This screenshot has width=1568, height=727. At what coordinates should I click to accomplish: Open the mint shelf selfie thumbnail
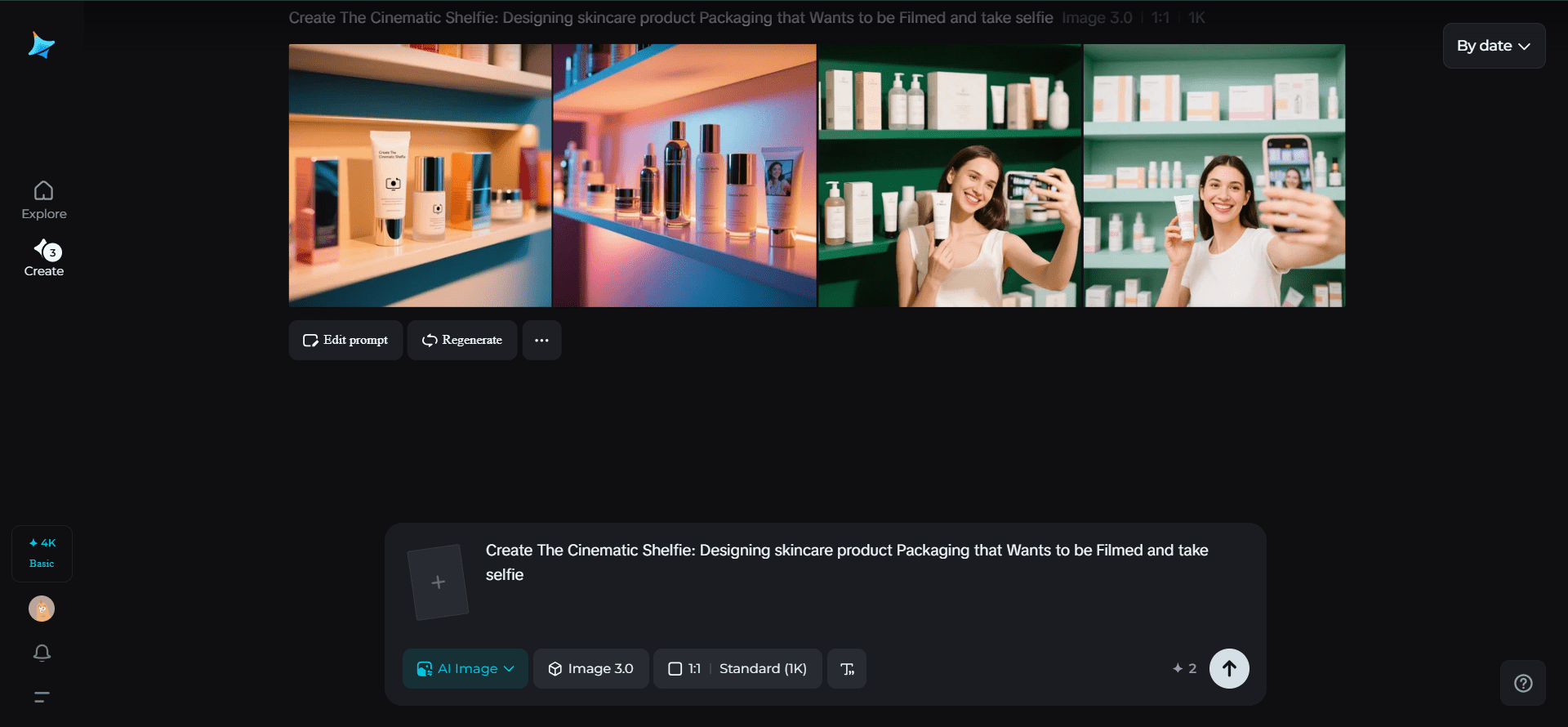[1214, 176]
